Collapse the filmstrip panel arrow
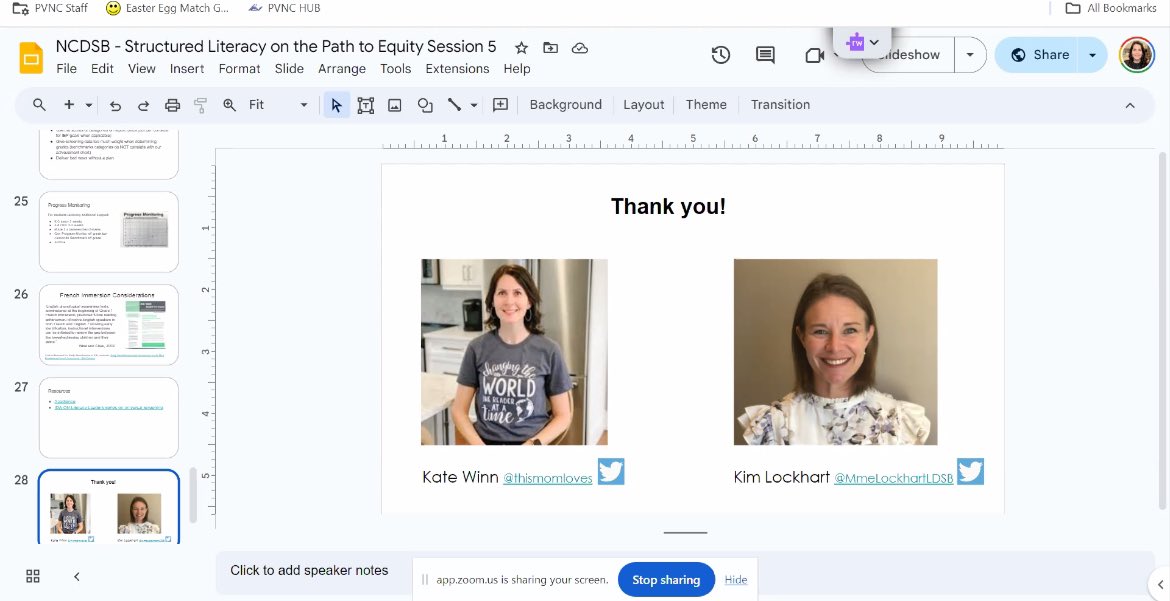Image resolution: width=1170 pixels, height=601 pixels. [76, 576]
